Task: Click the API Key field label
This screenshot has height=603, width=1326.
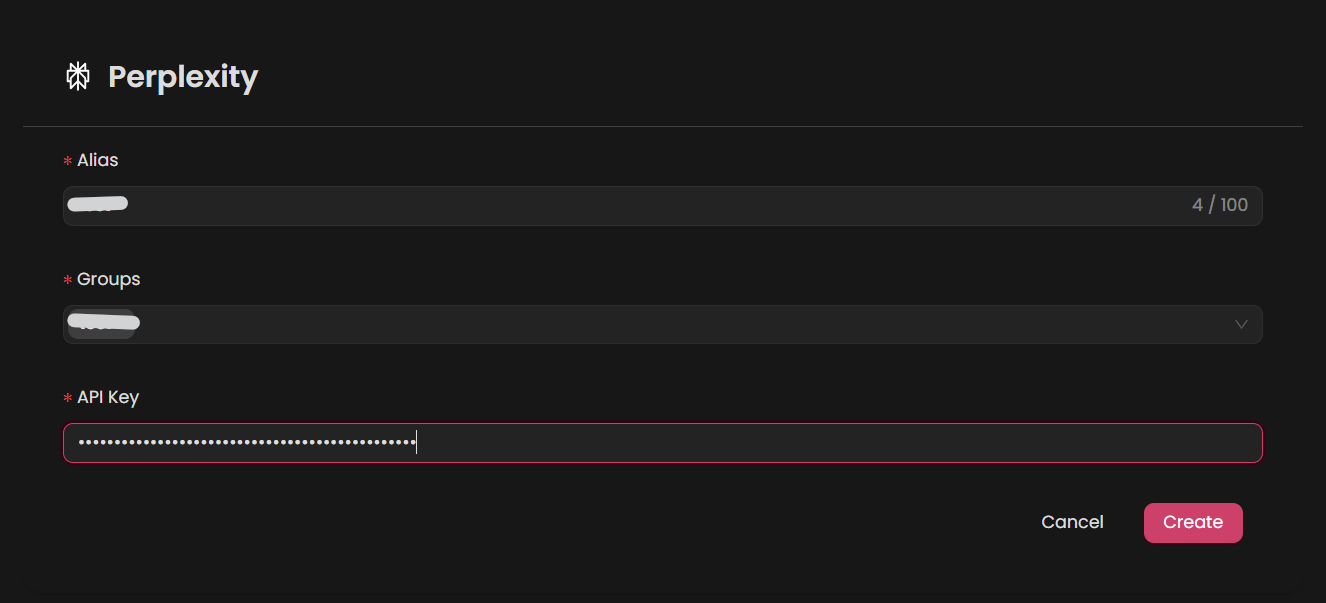Action: click(x=108, y=397)
